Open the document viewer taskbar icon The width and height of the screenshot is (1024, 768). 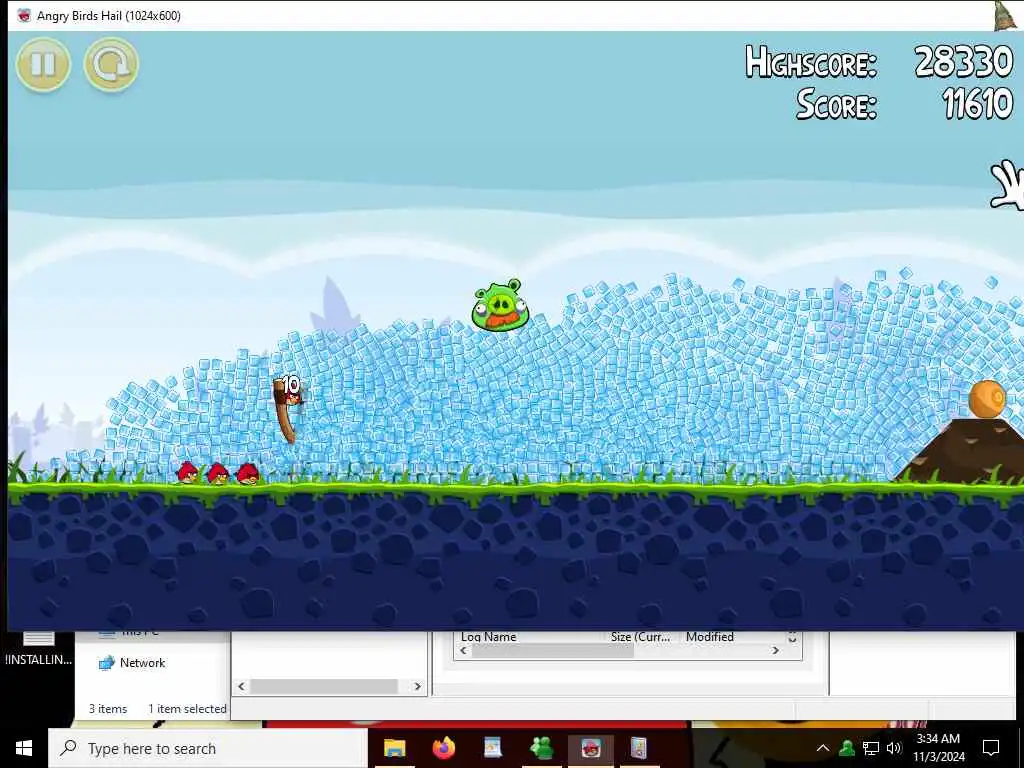pos(493,748)
